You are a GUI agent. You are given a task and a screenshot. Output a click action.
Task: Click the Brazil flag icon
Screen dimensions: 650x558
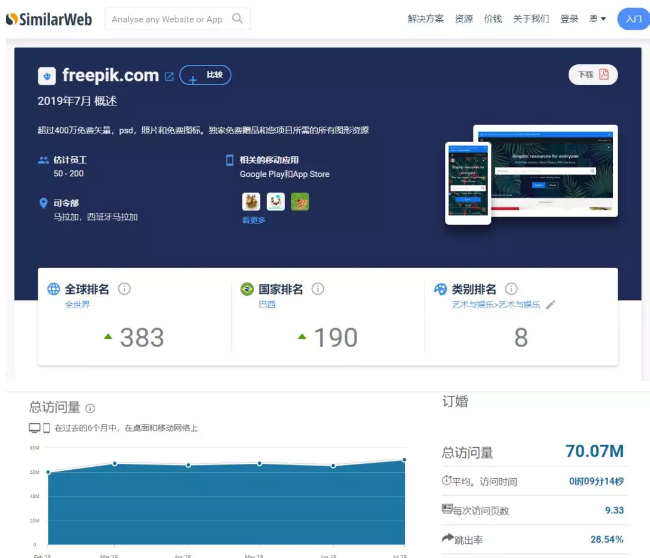[x=247, y=289]
